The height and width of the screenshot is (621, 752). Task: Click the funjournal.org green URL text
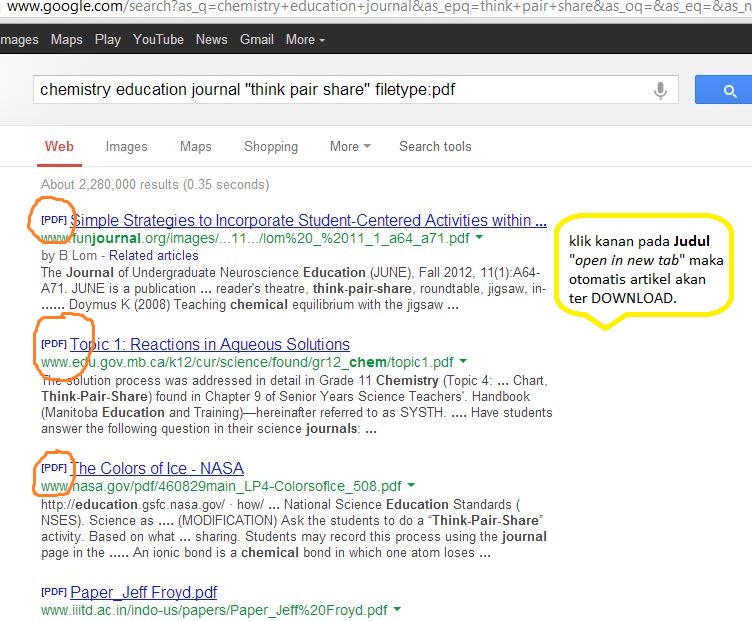click(255, 238)
